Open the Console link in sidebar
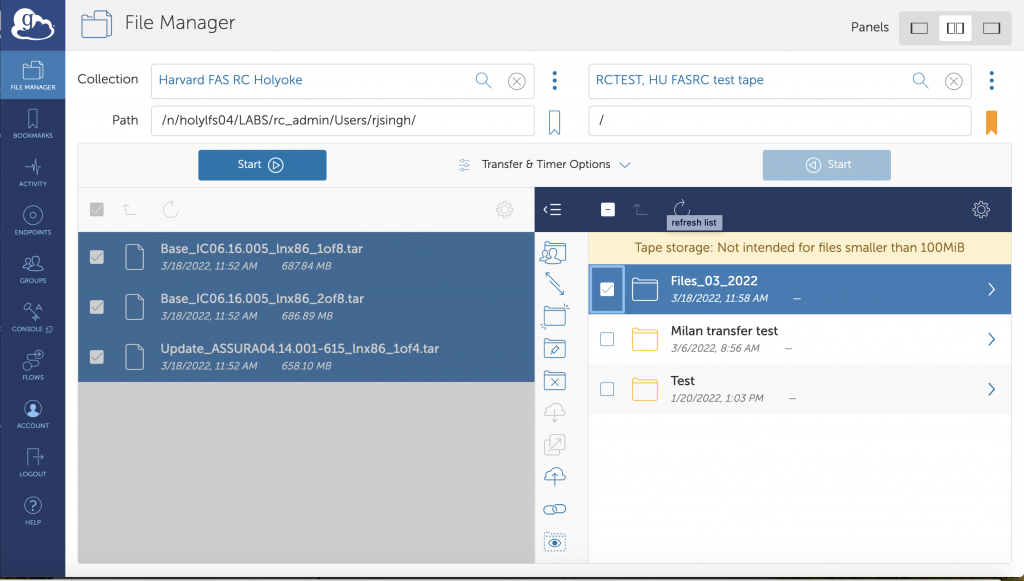Image resolution: width=1024 pixels, height=581 pixels. pyautogui.click(x=33, y=317)
